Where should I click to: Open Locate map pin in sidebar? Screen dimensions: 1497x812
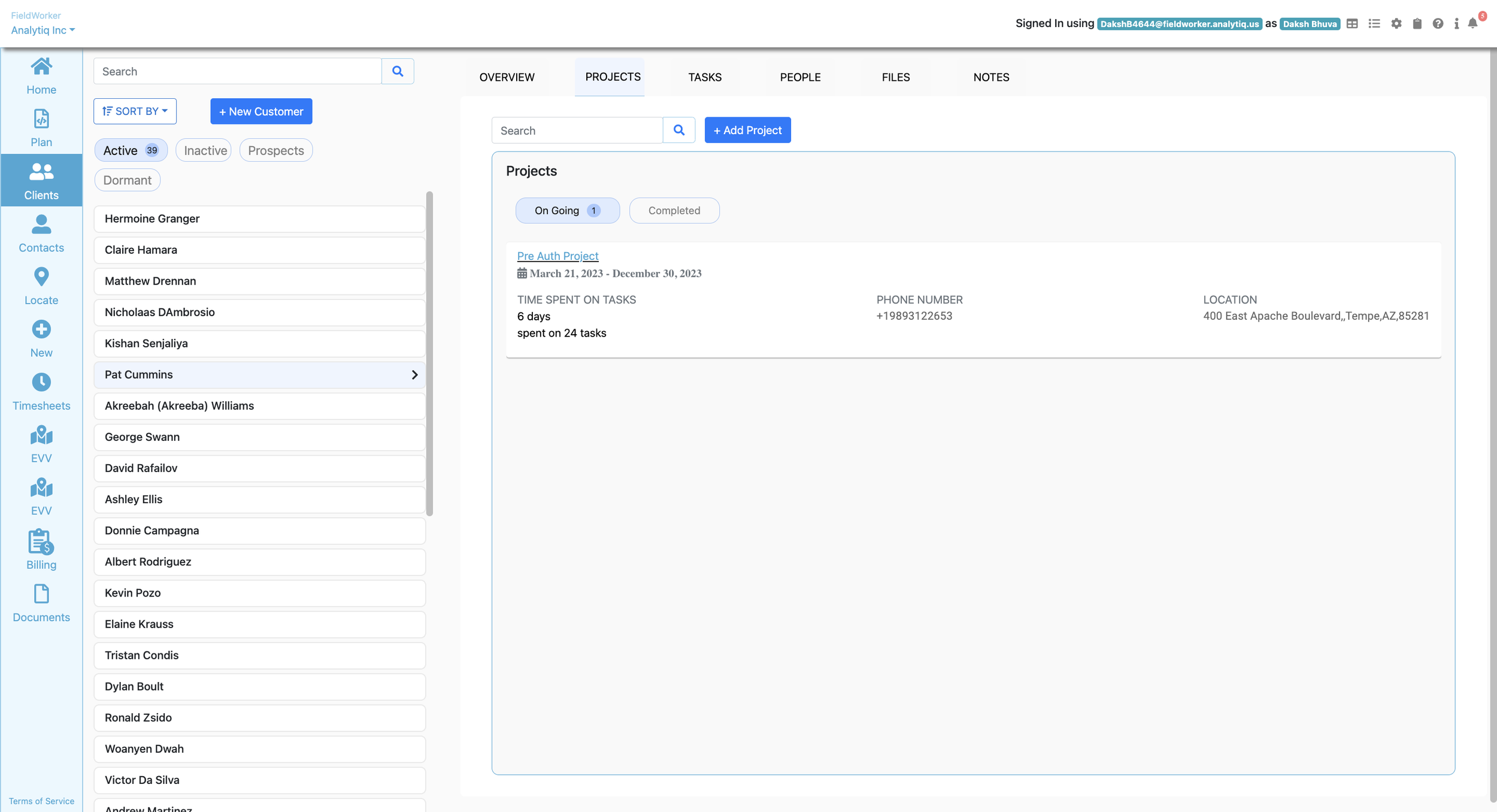click(41, 286)
